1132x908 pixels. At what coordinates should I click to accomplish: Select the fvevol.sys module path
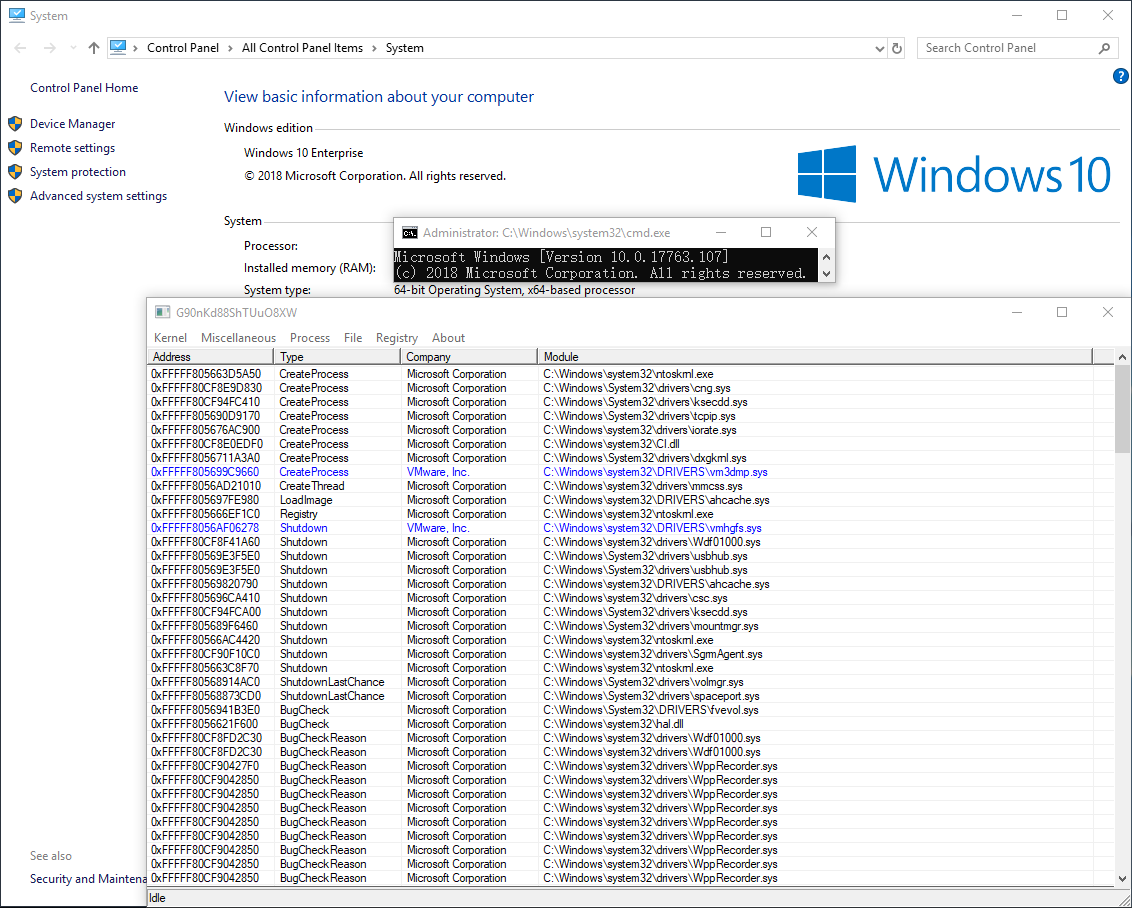pyautogui.click(x=650, y=710)
